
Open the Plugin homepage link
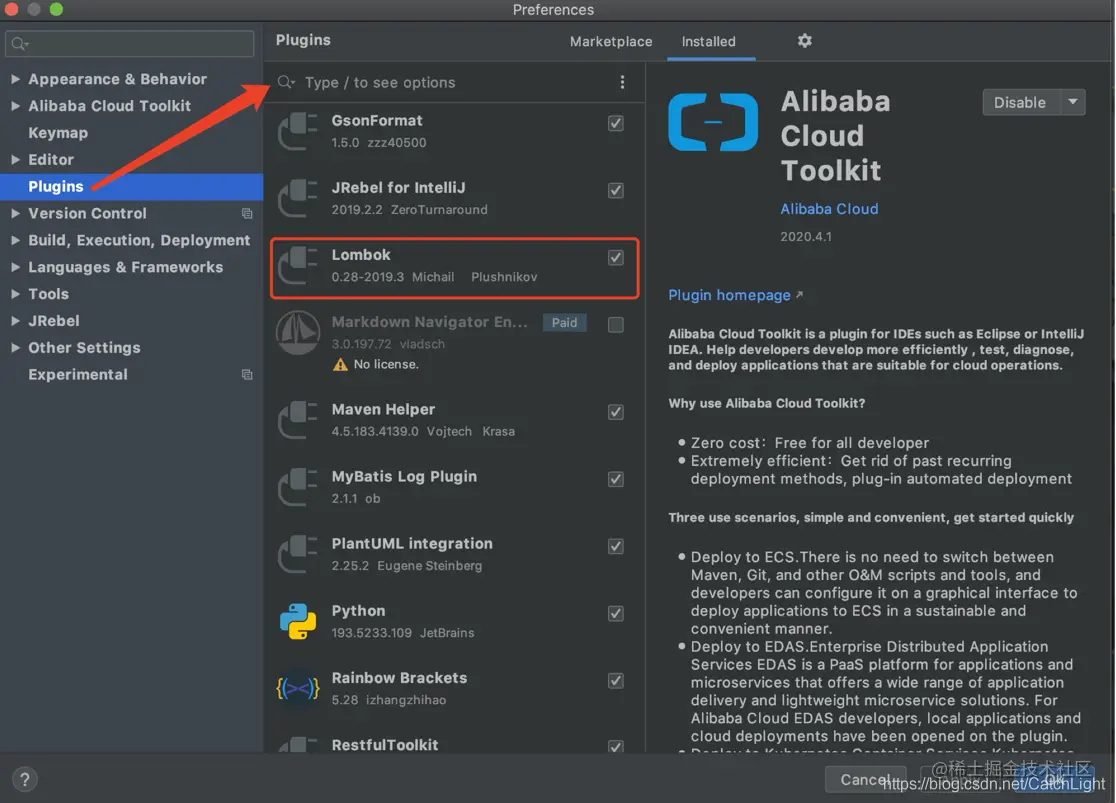(x=729, y=295)
